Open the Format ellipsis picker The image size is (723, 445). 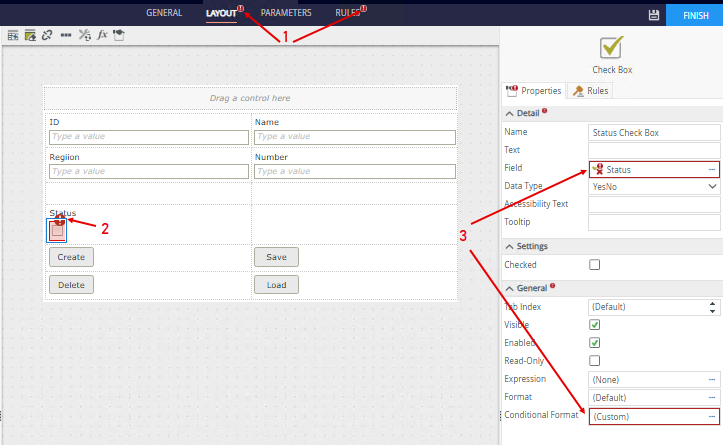pyautogui.click(x=712, y=398)
